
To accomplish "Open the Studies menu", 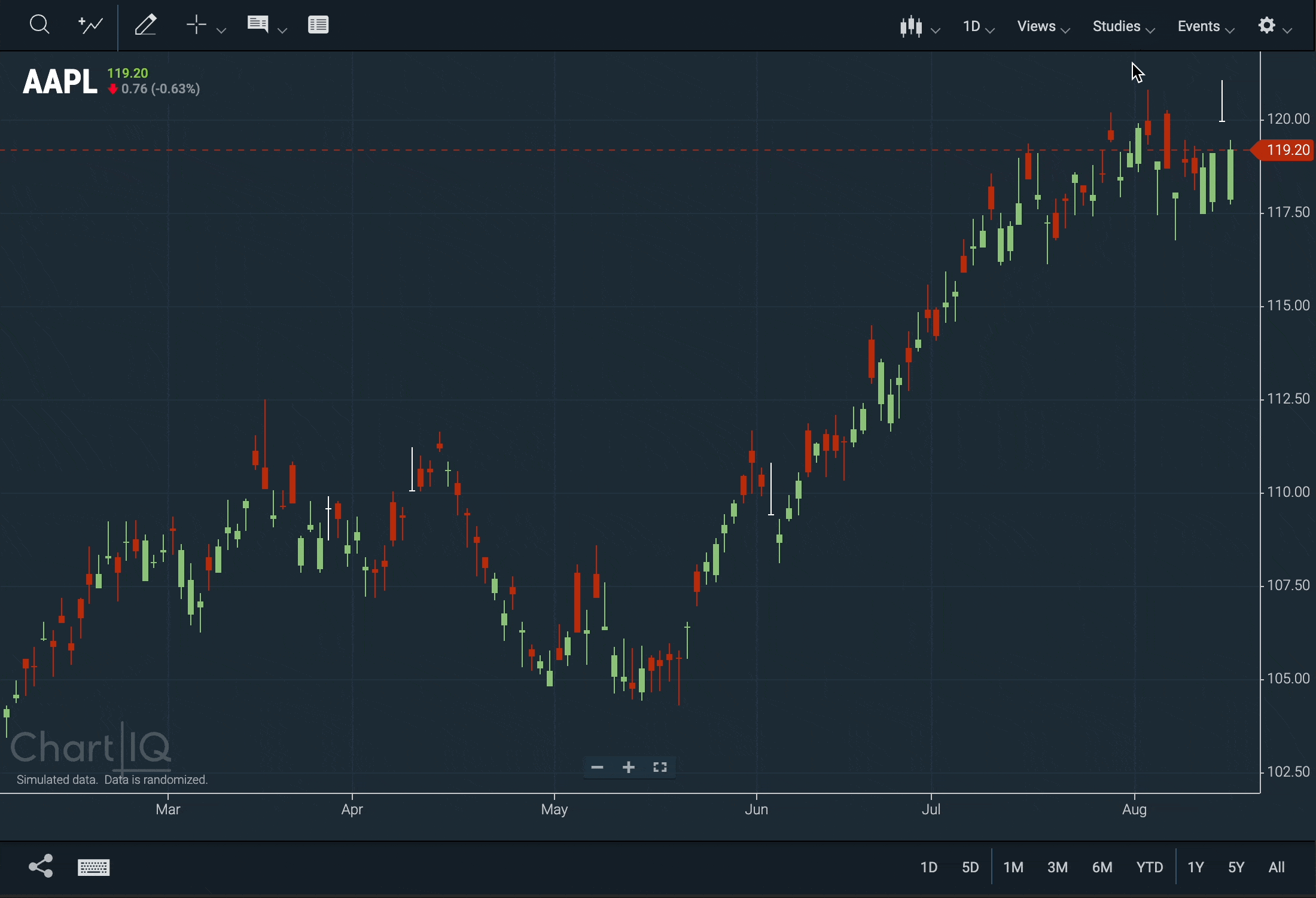I will 1124,27.
